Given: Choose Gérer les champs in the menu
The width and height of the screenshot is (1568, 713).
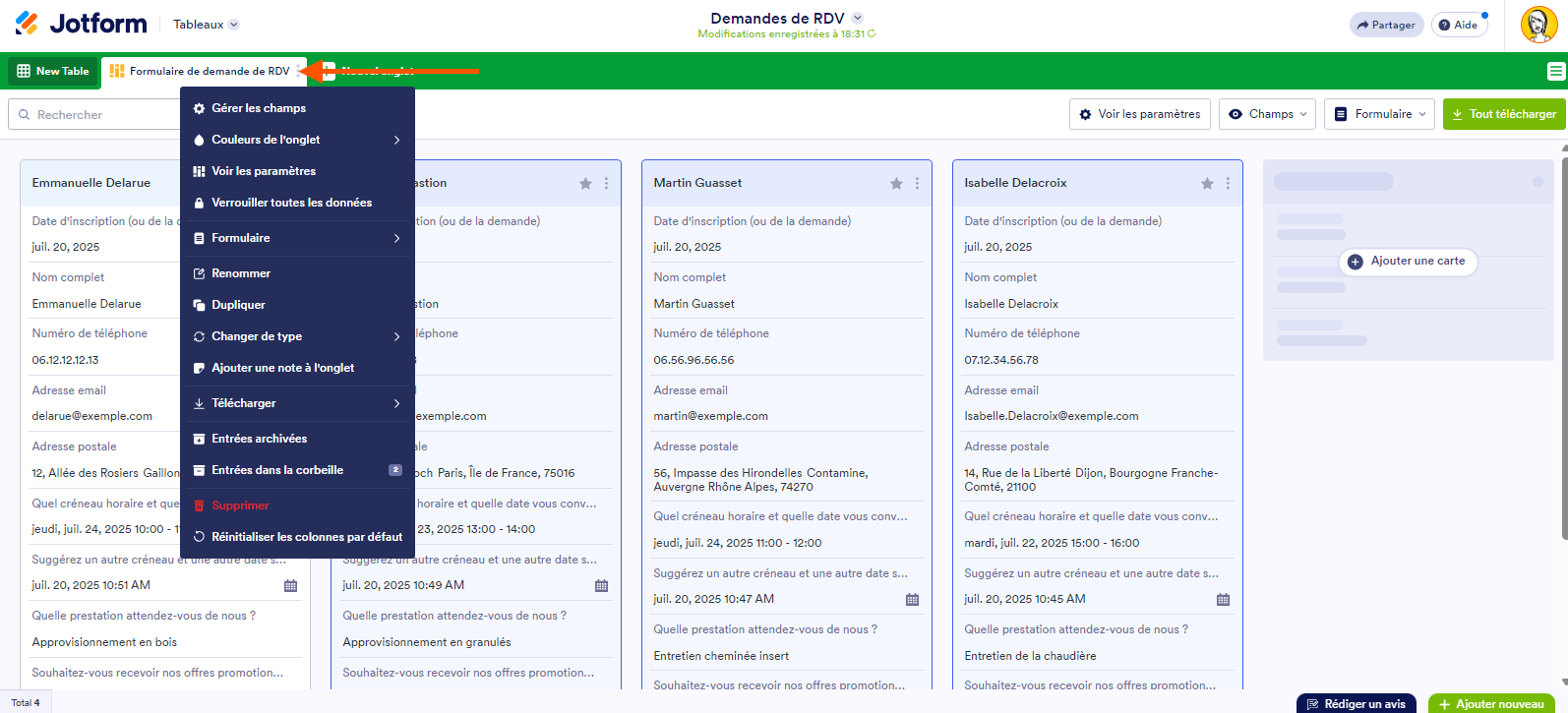Looking at the screenshot, I should (x=298, y=108).
